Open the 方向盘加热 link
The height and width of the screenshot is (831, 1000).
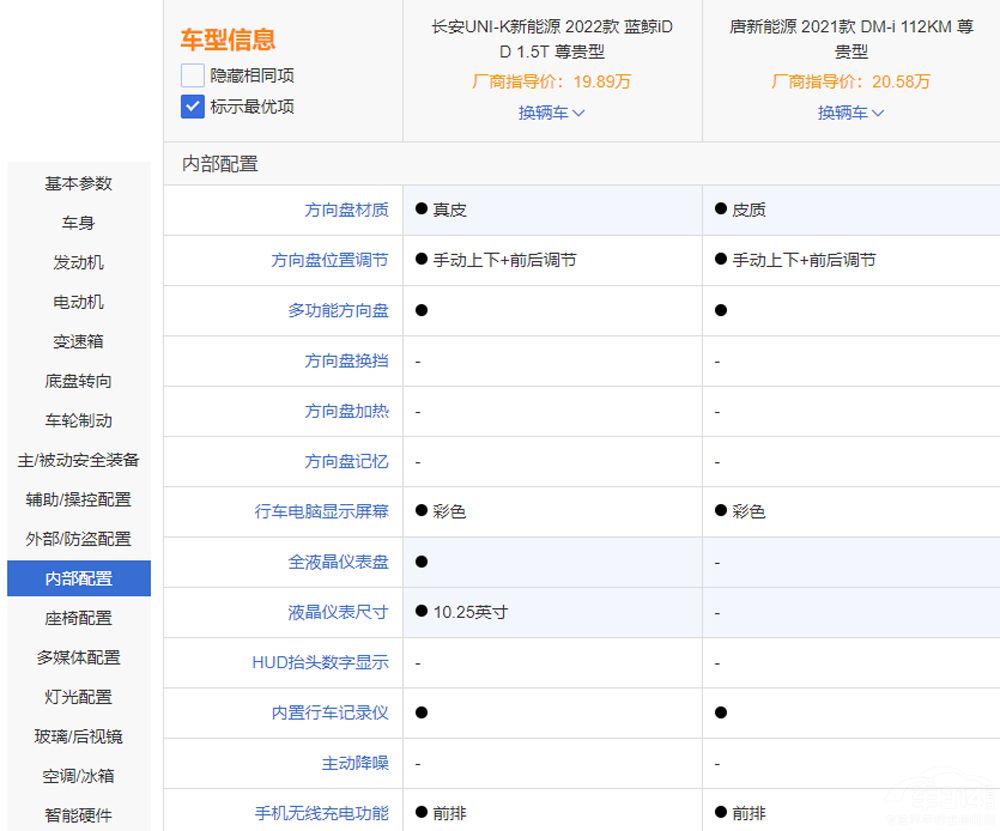click(x=348, y=411)
